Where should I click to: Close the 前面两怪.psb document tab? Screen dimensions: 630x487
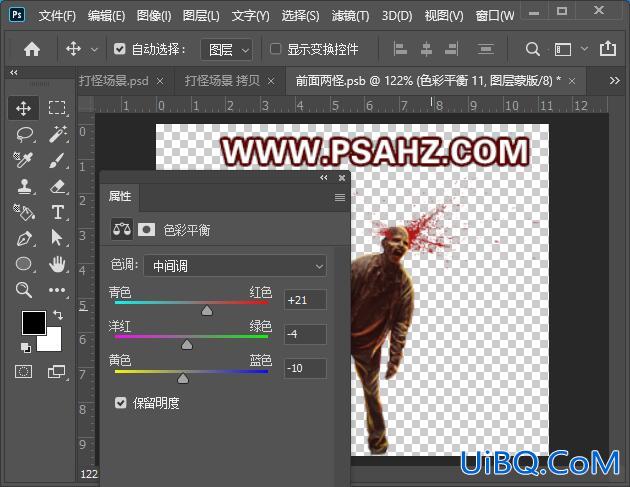(x=572, y=81)
